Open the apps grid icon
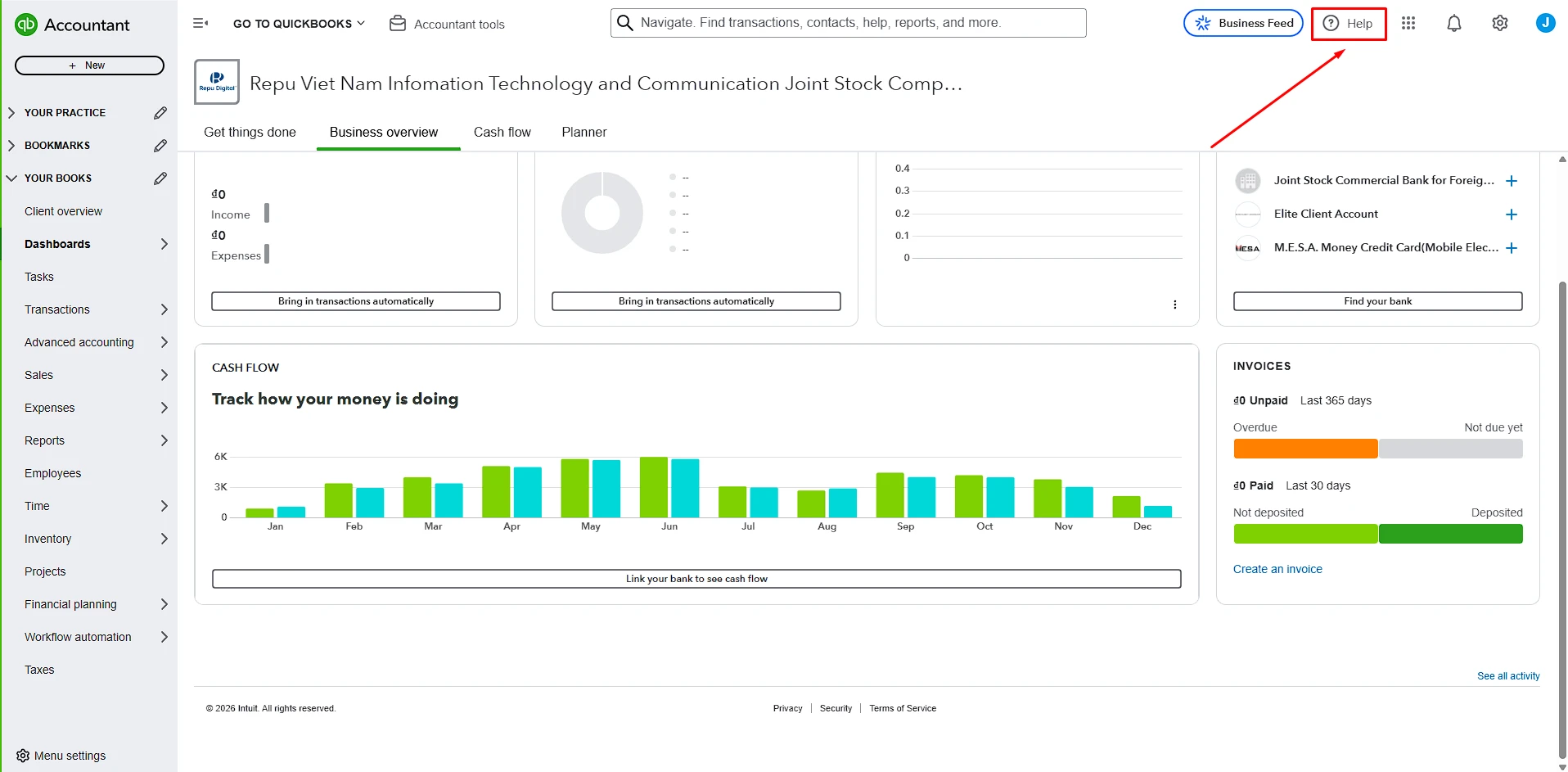 point(1408,24)
